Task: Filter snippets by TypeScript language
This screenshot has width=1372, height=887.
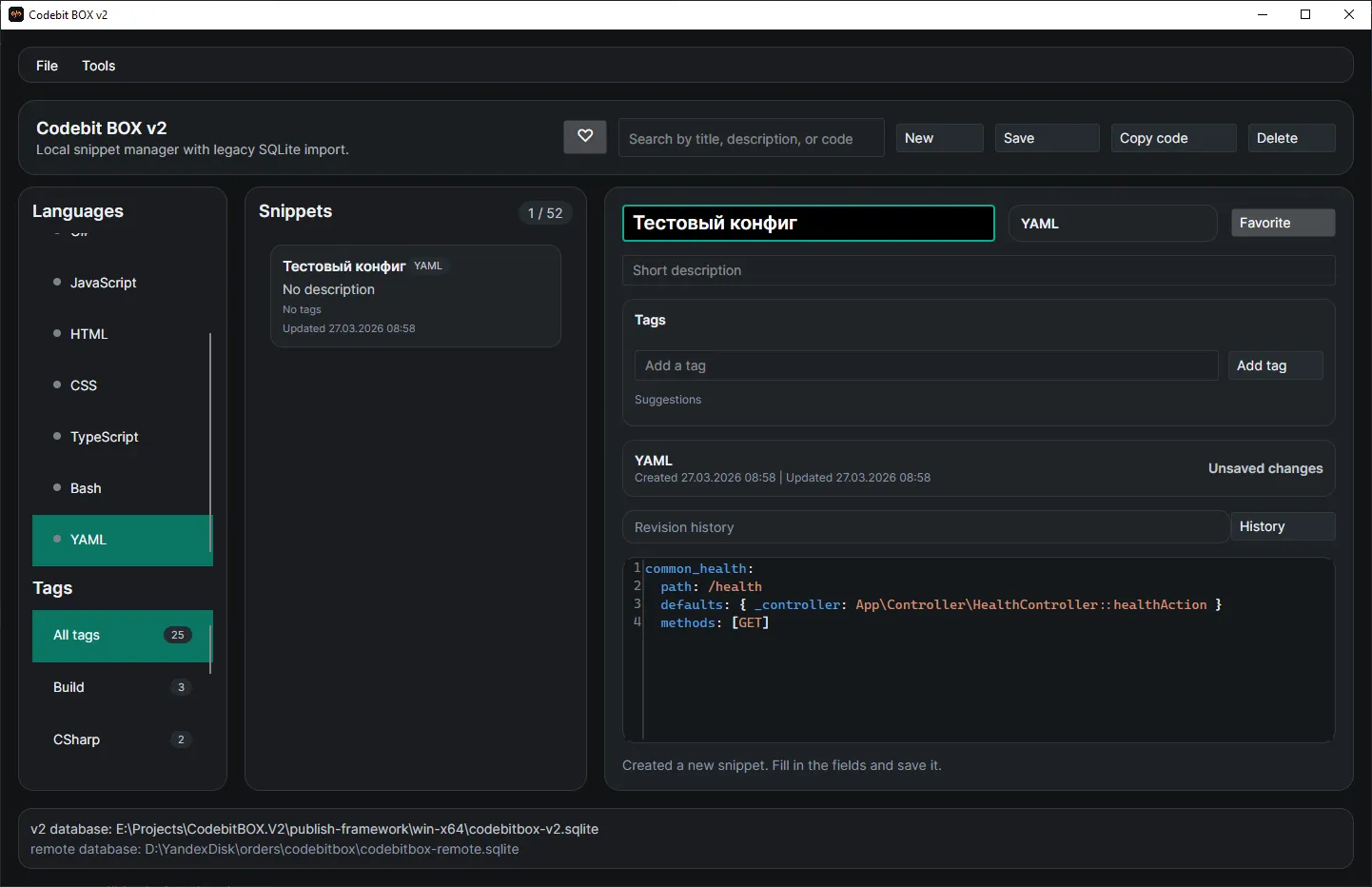Action: (105, 437)
